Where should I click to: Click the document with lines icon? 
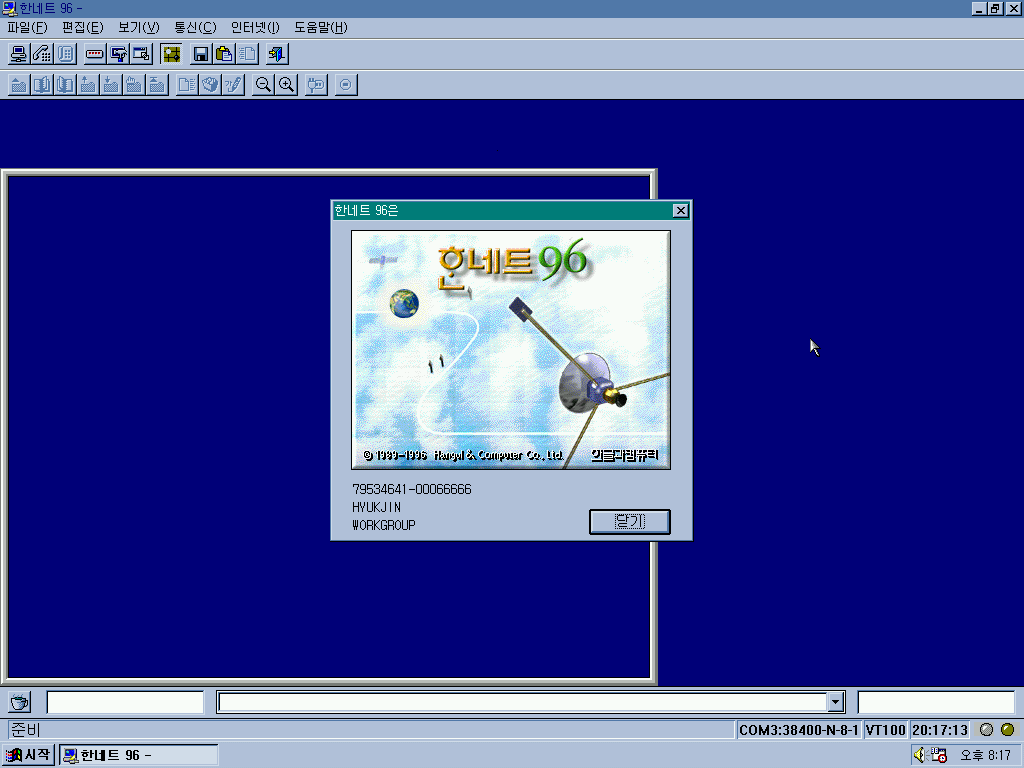[187, 85]
